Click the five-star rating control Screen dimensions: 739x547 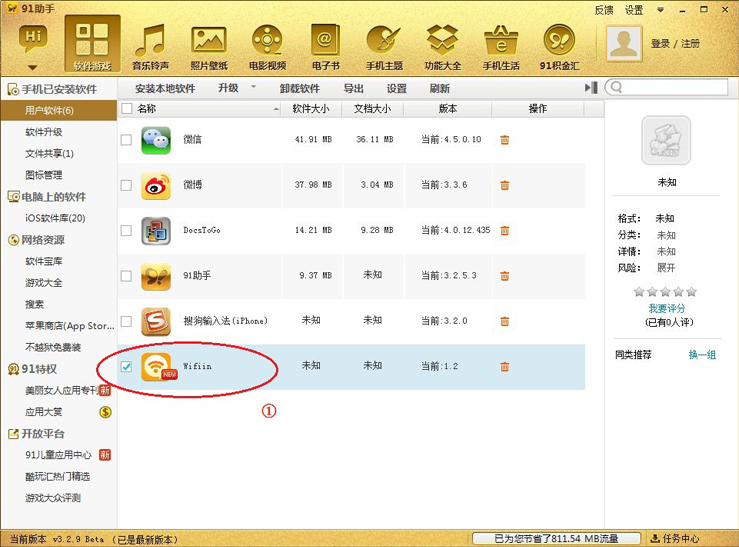point(665,292)
